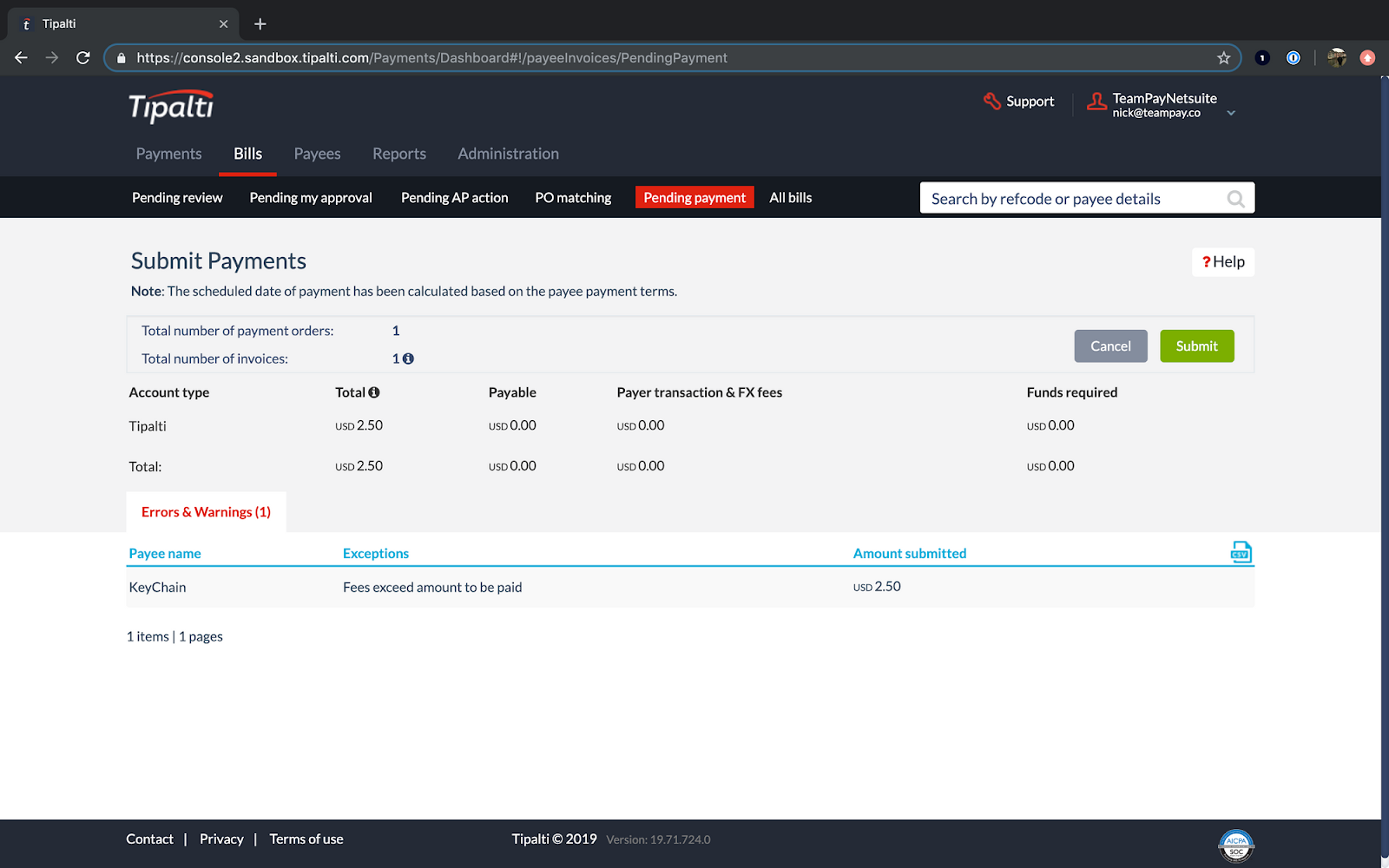
Task: Select the Errors & Warnings (1) tab
Action: (206, 512)
